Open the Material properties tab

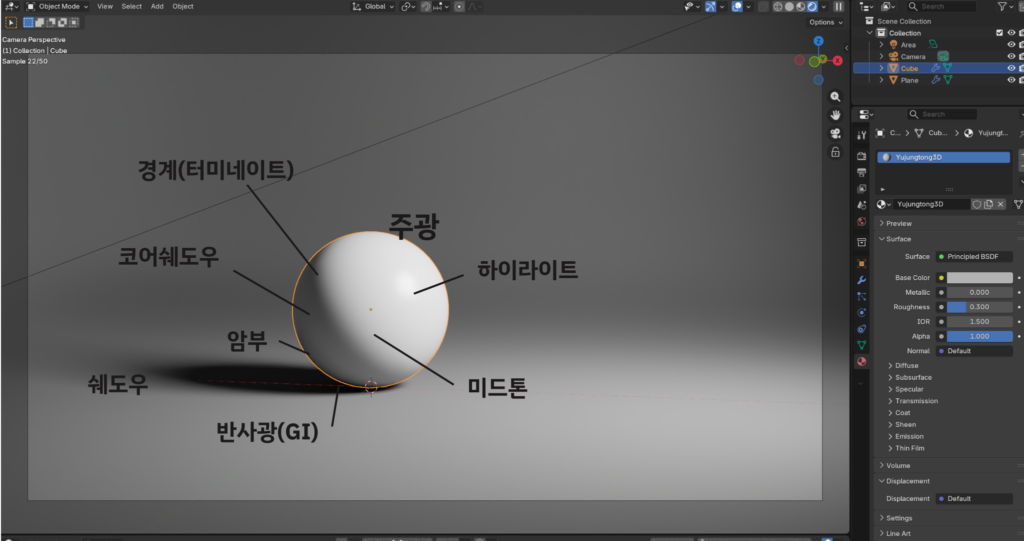[861, 361]
